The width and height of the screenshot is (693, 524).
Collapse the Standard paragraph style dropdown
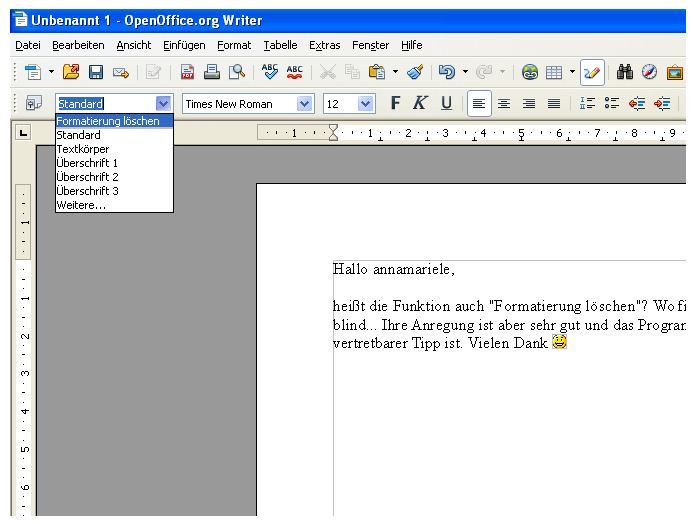pyautogui.click(x=163, y=103)
